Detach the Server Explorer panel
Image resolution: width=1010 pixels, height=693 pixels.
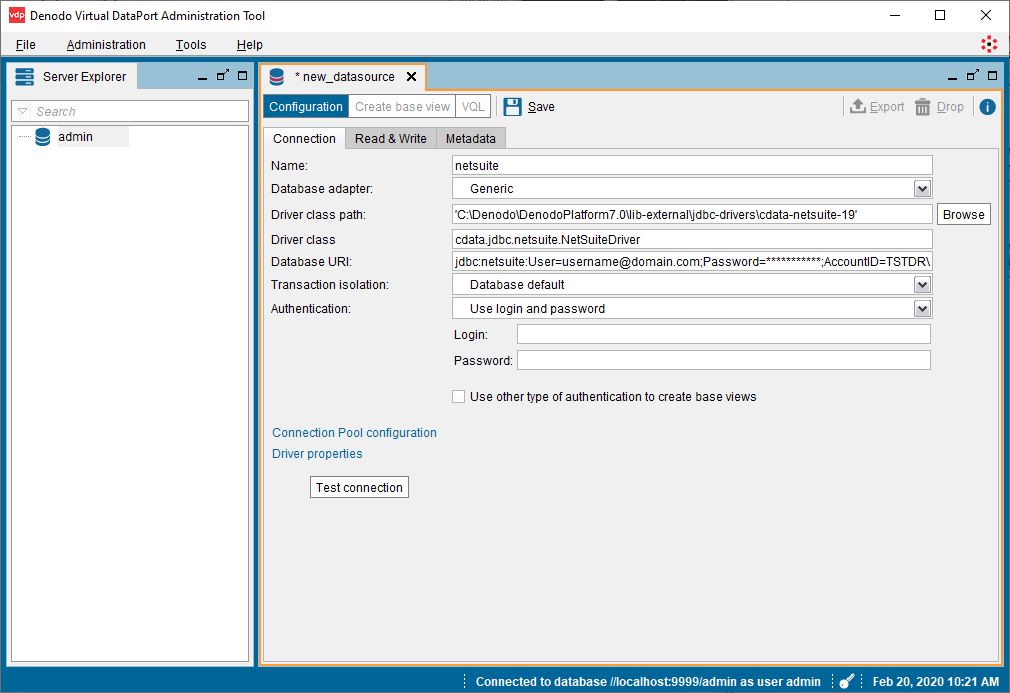(222, 75)
